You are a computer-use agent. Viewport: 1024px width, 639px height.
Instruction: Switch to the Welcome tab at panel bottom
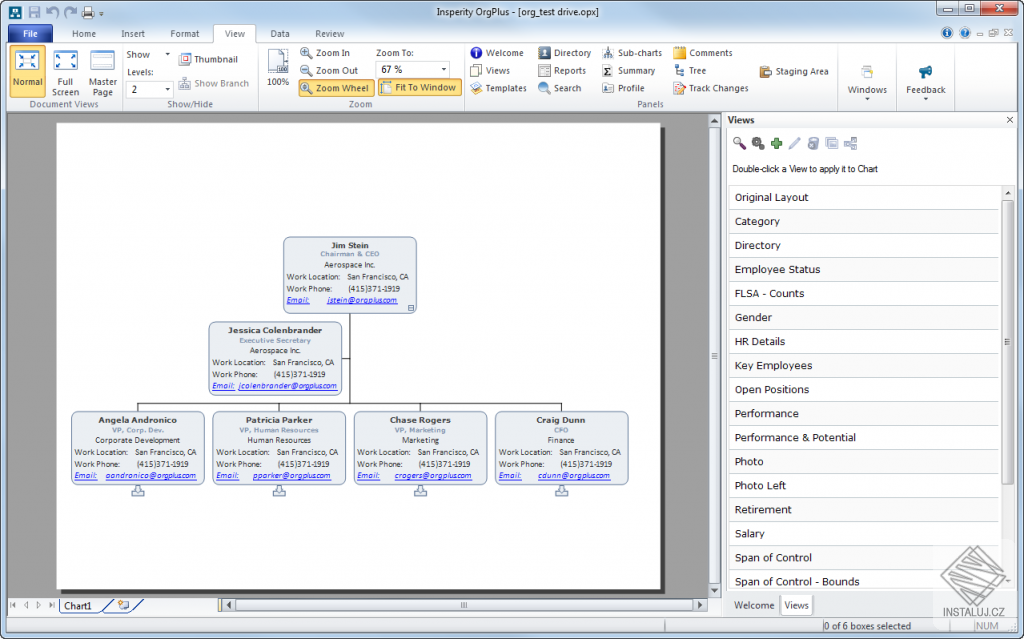[x=754, y=605]
